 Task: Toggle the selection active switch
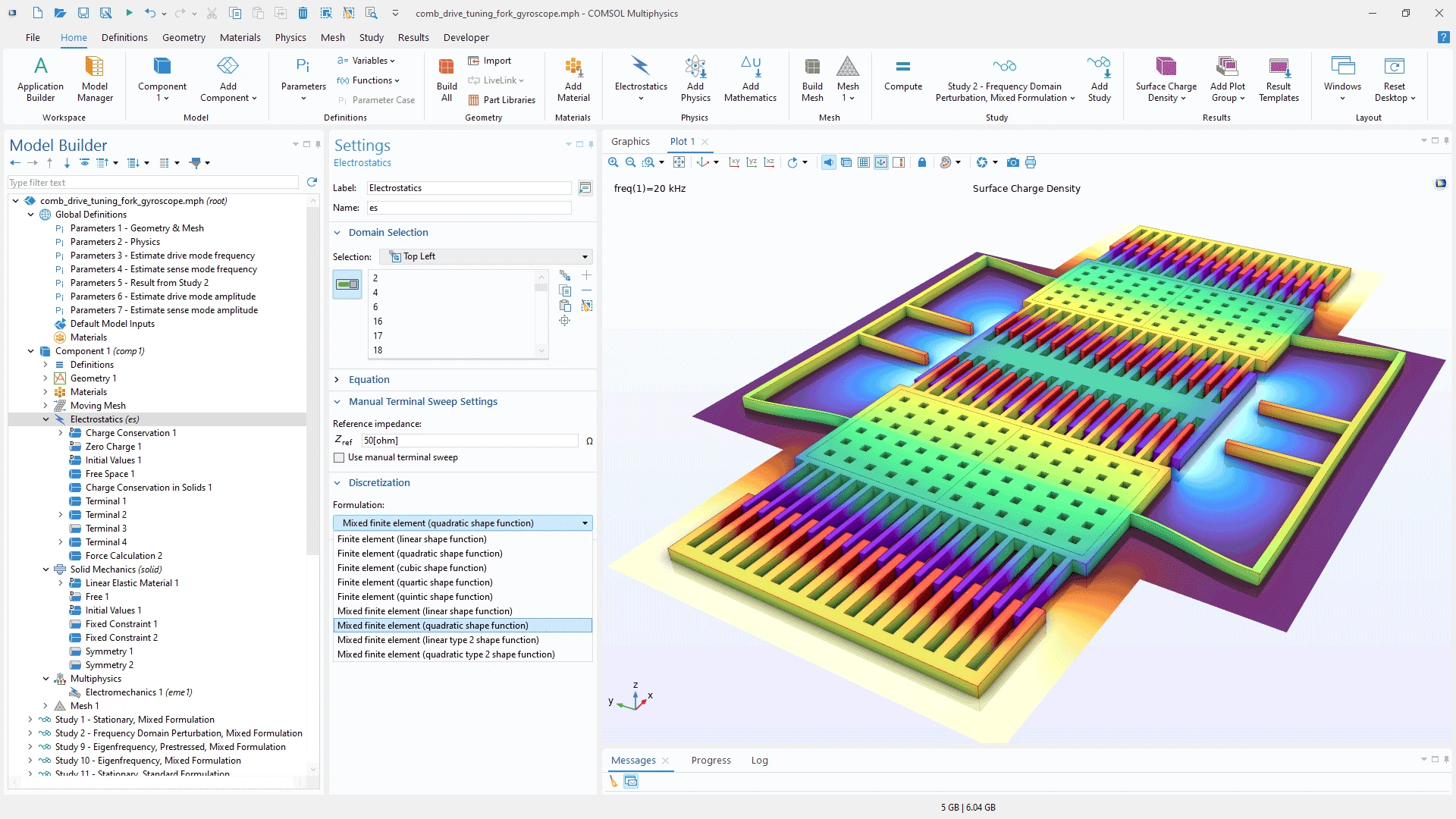point(347,284)
